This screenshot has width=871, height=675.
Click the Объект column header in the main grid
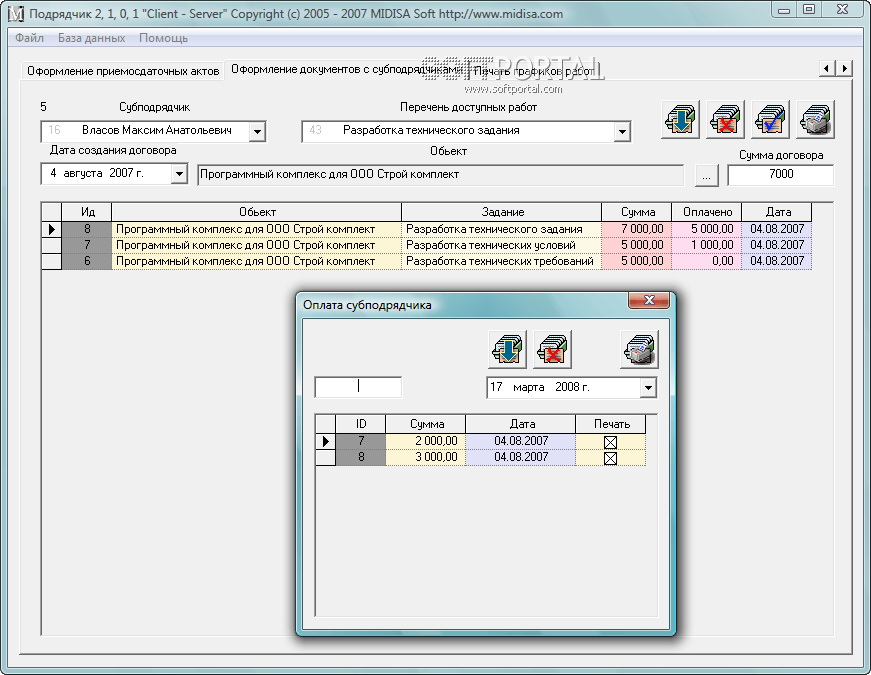(257, 212)
